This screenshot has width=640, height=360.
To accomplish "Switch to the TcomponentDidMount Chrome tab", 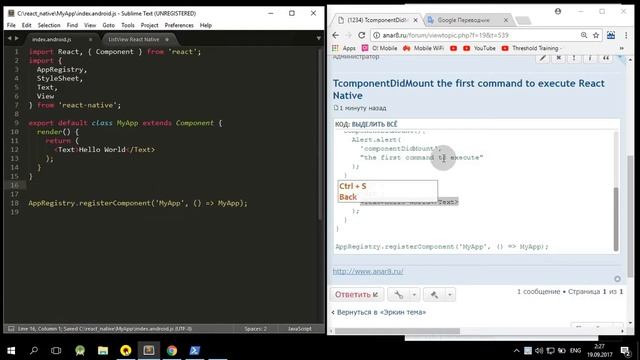I will tap(376, 20).
